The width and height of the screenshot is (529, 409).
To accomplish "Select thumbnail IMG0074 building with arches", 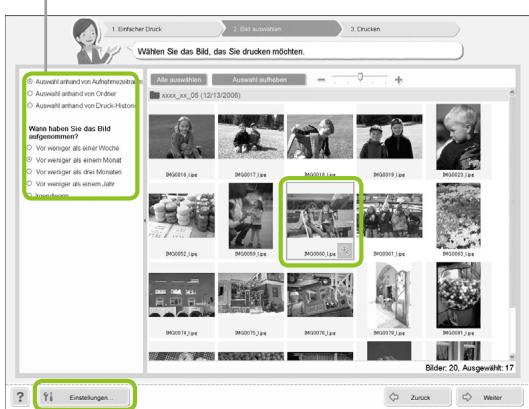I will pos(182,295).
